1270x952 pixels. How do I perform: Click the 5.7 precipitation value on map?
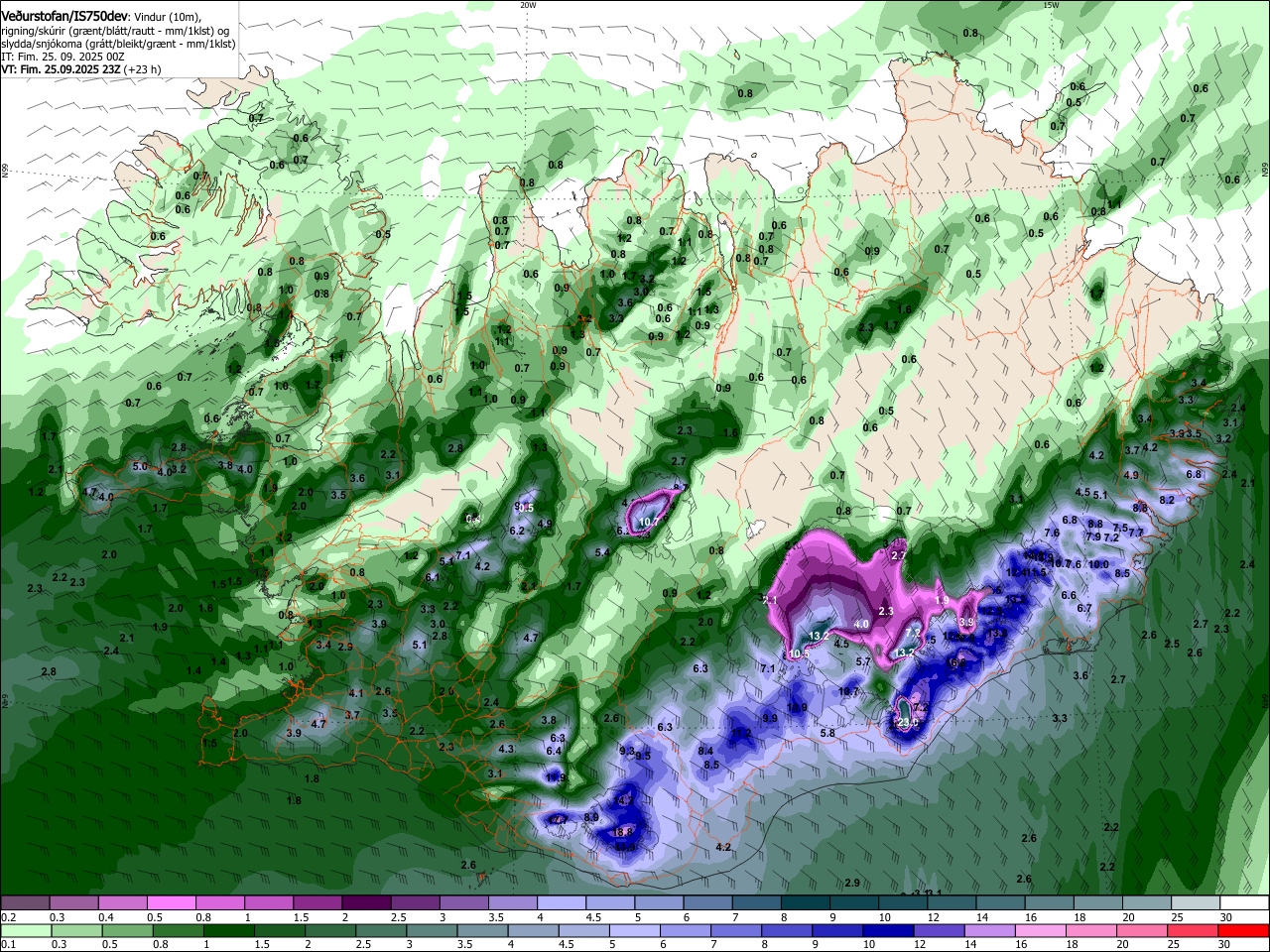click(863, 661)
